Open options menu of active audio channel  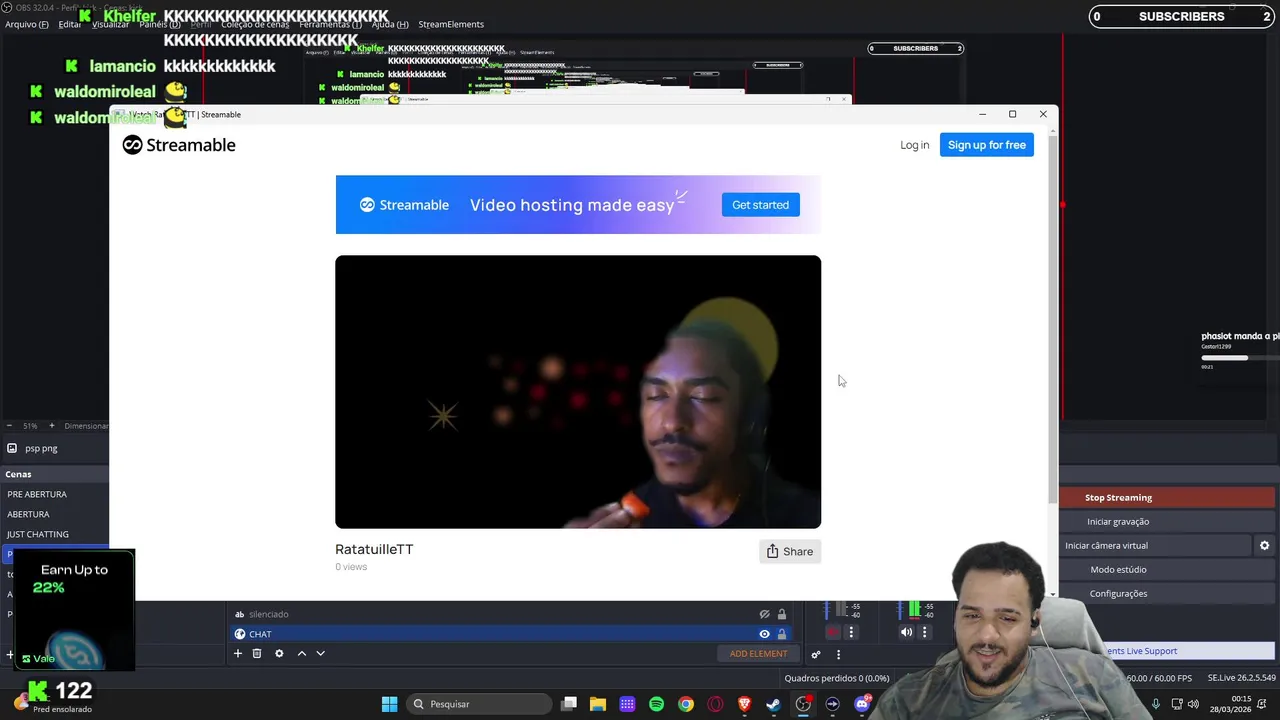point(924,632)
